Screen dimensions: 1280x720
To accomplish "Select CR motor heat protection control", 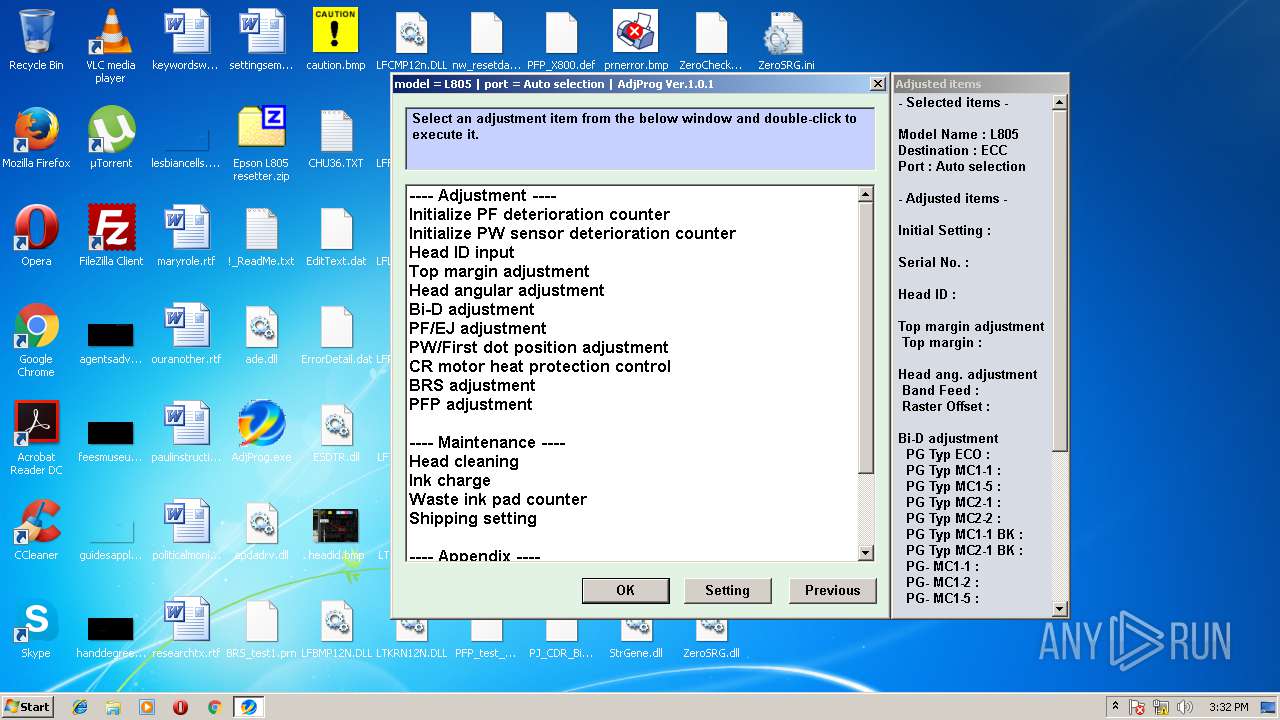I will pos(539,366).
